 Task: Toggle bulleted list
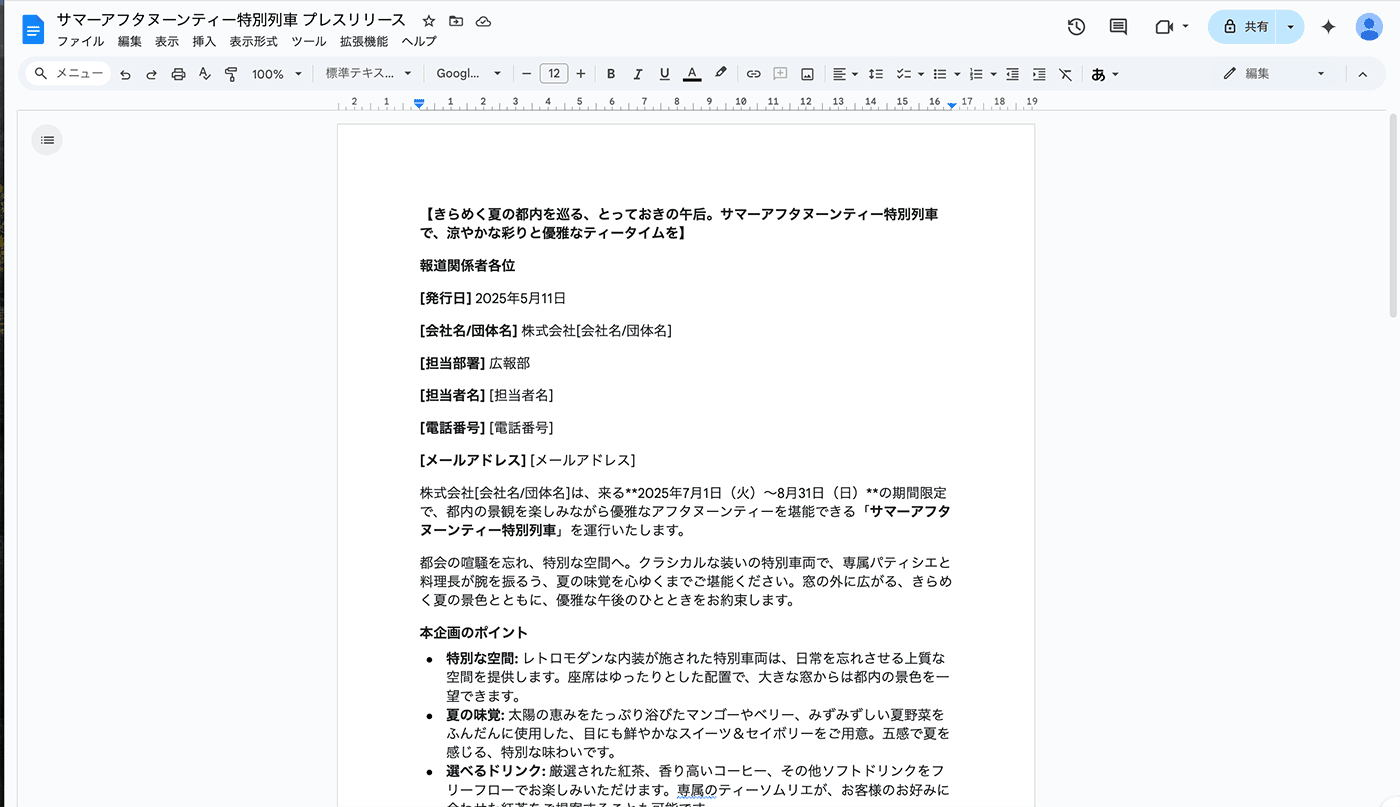(x=939, y=74)
